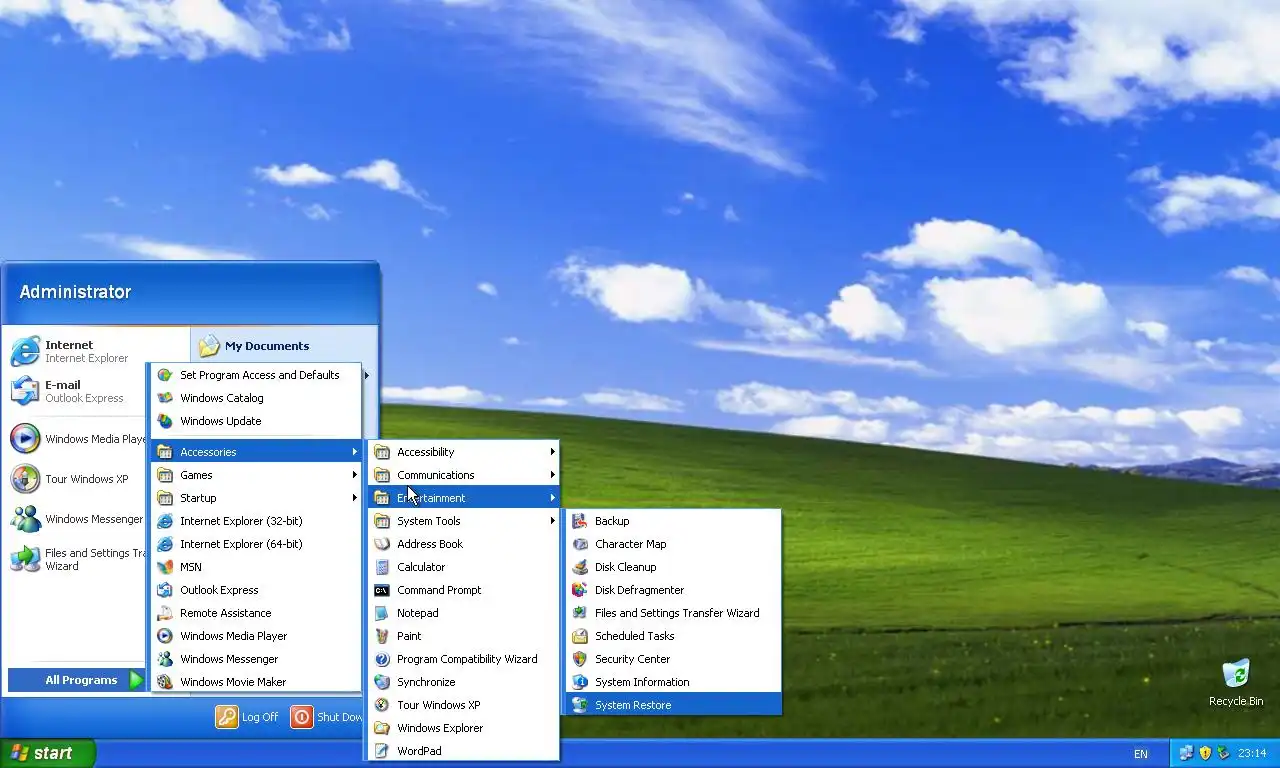Viewport: 1280px width, 768px height.
Task: Click EN language indicator in taskbar
Action: coord(1141,754)
